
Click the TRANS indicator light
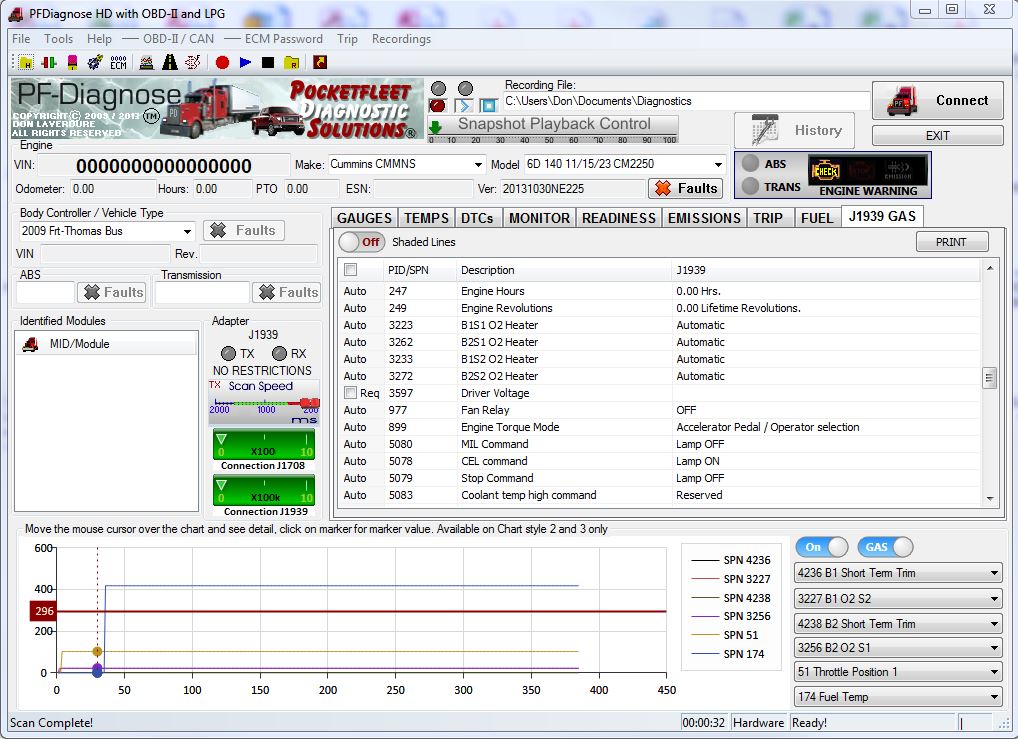[751, 186]
